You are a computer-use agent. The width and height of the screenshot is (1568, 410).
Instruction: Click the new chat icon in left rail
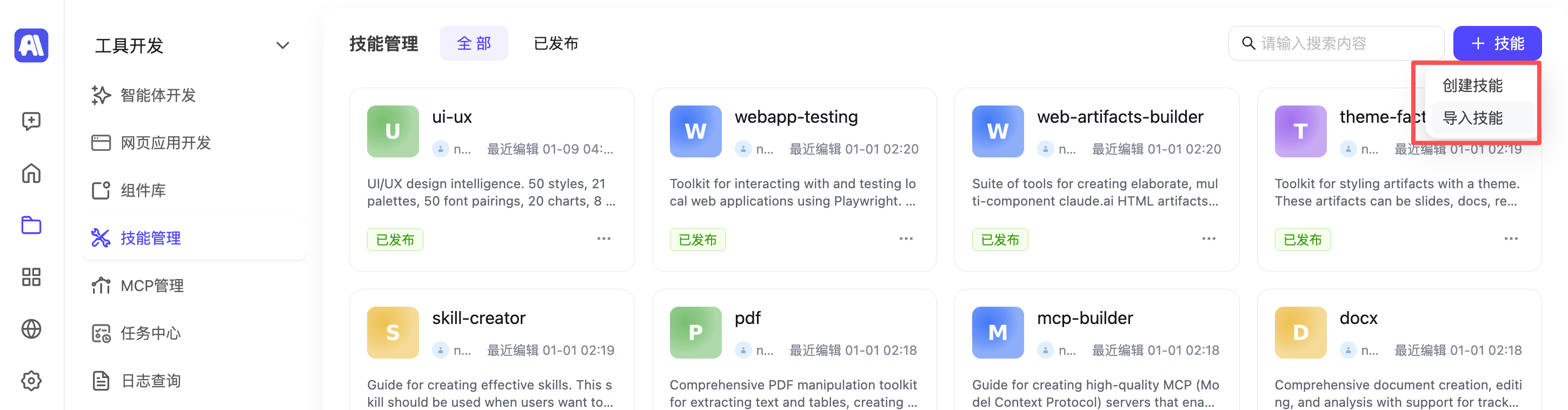click(31, 121)
